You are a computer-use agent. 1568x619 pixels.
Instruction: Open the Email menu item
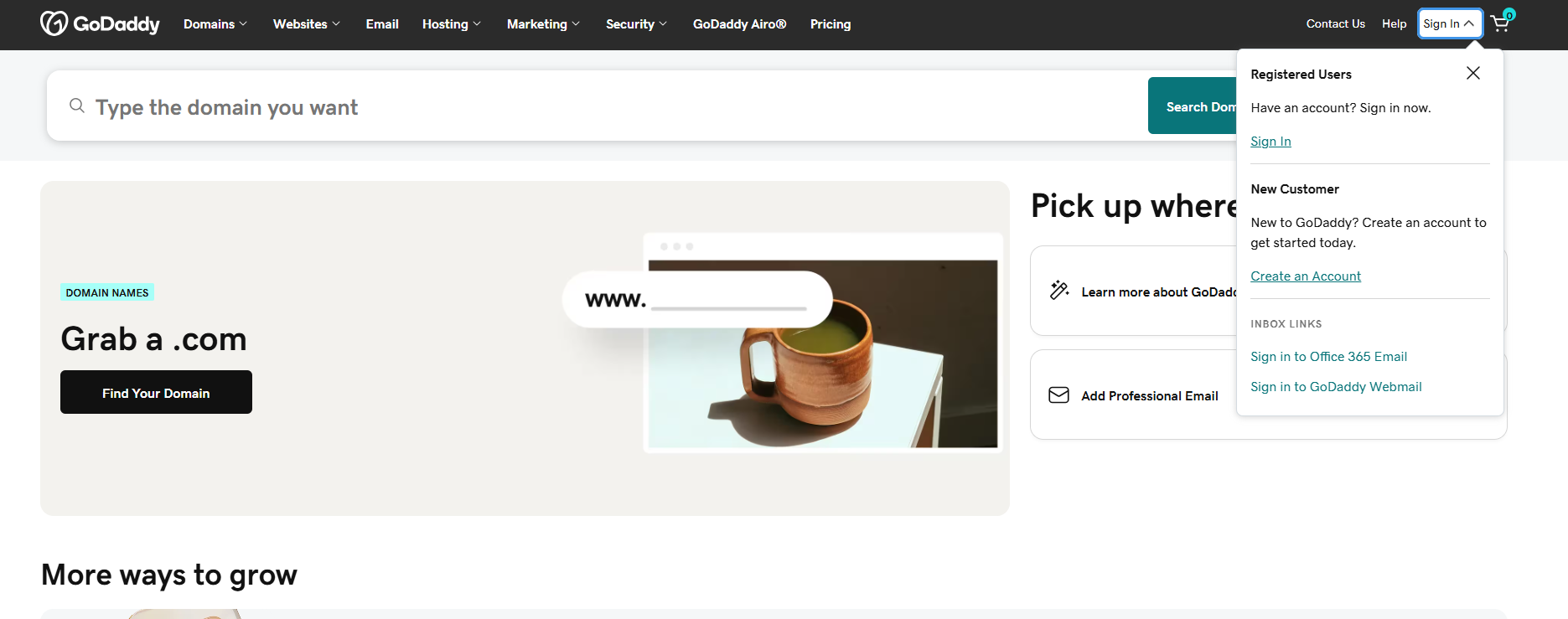pos(382,24)
